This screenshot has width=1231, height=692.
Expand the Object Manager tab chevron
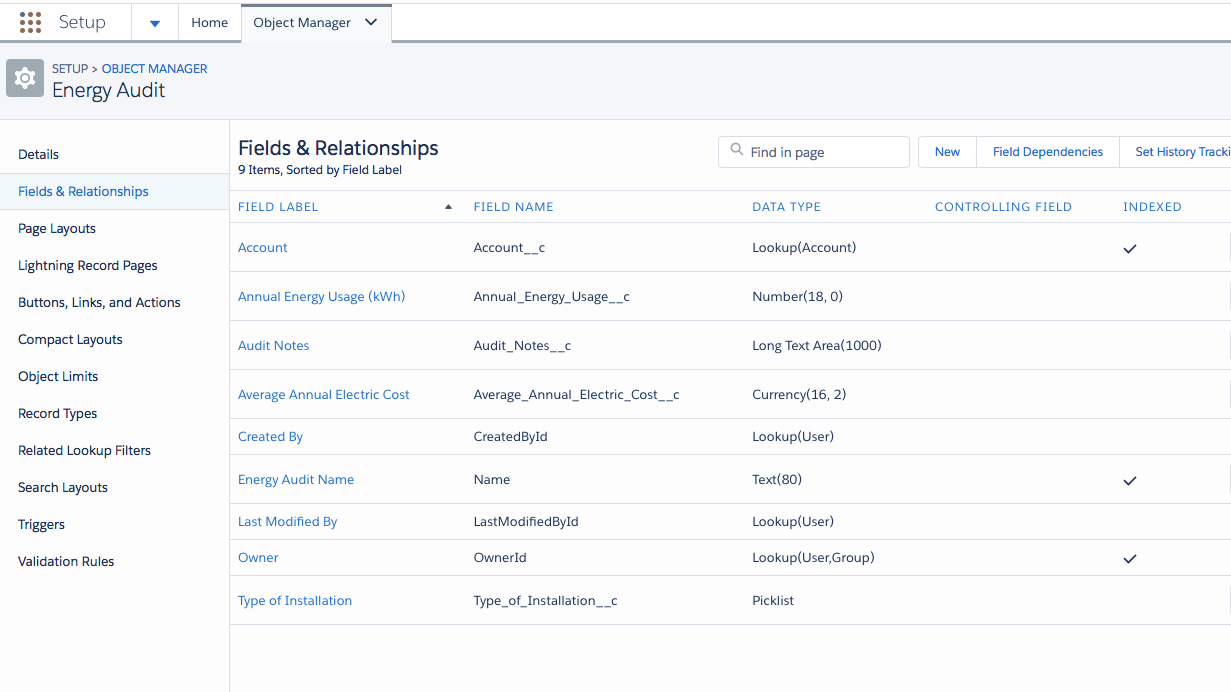click(371, 22)
